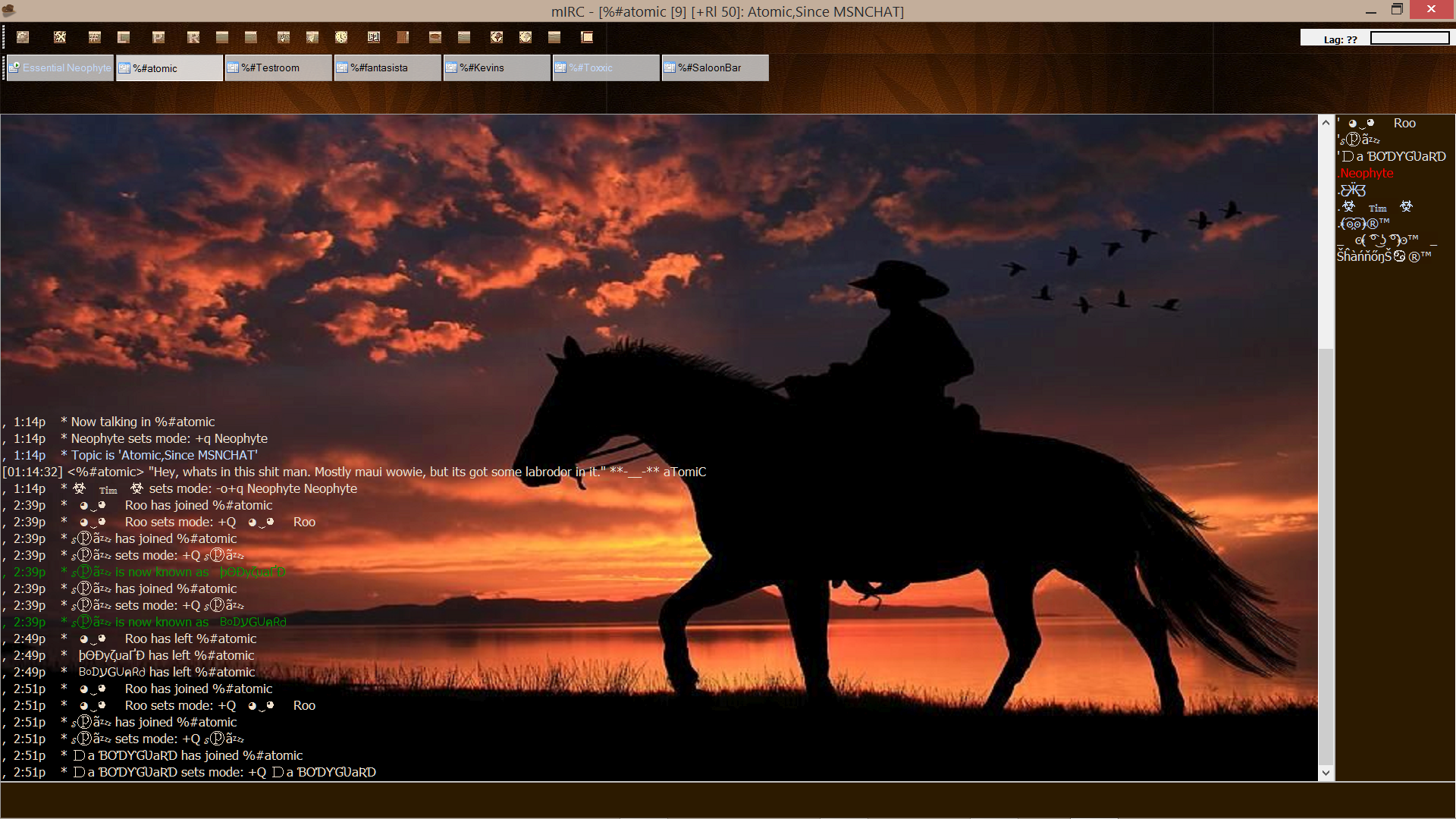Screen dimensions: 1456x819
Task: Click the 'P' toolbar icon
Action: click(x=158, y=37)
